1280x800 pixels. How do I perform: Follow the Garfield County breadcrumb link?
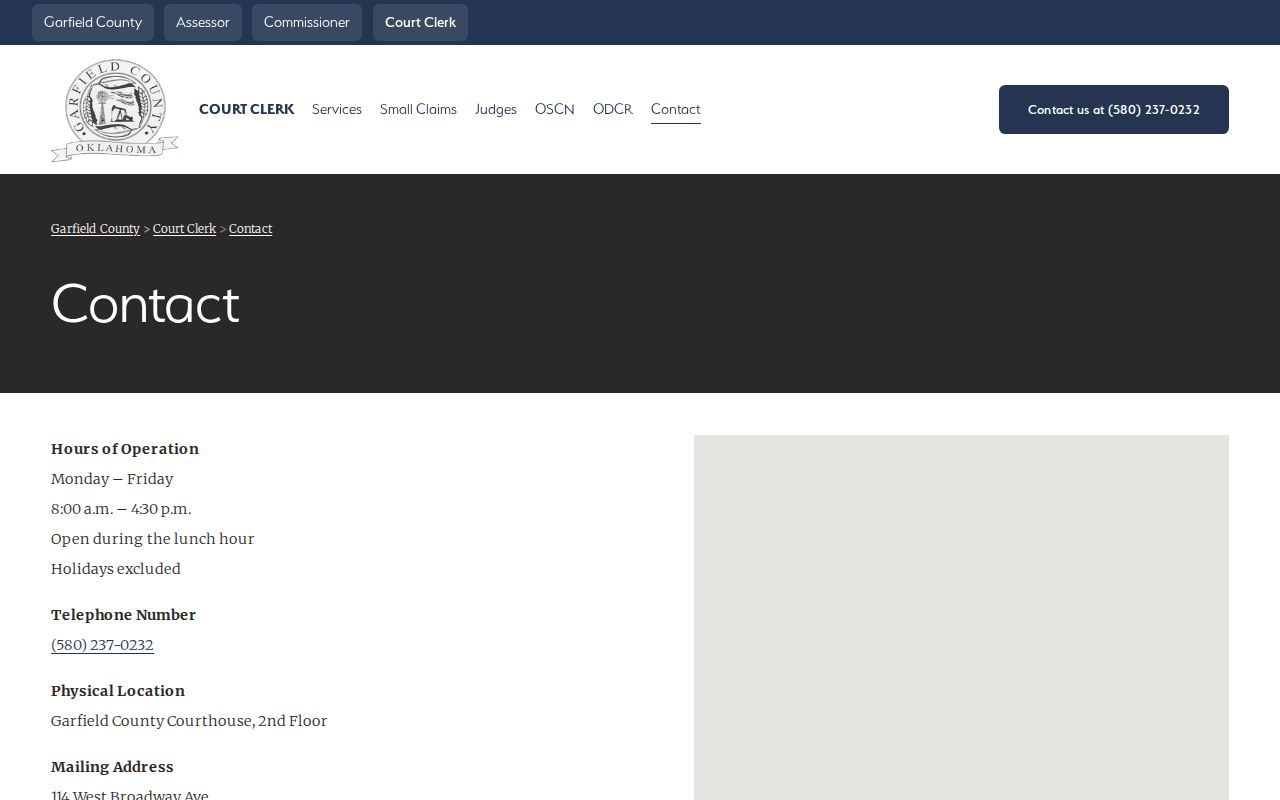tap(95, 229)
